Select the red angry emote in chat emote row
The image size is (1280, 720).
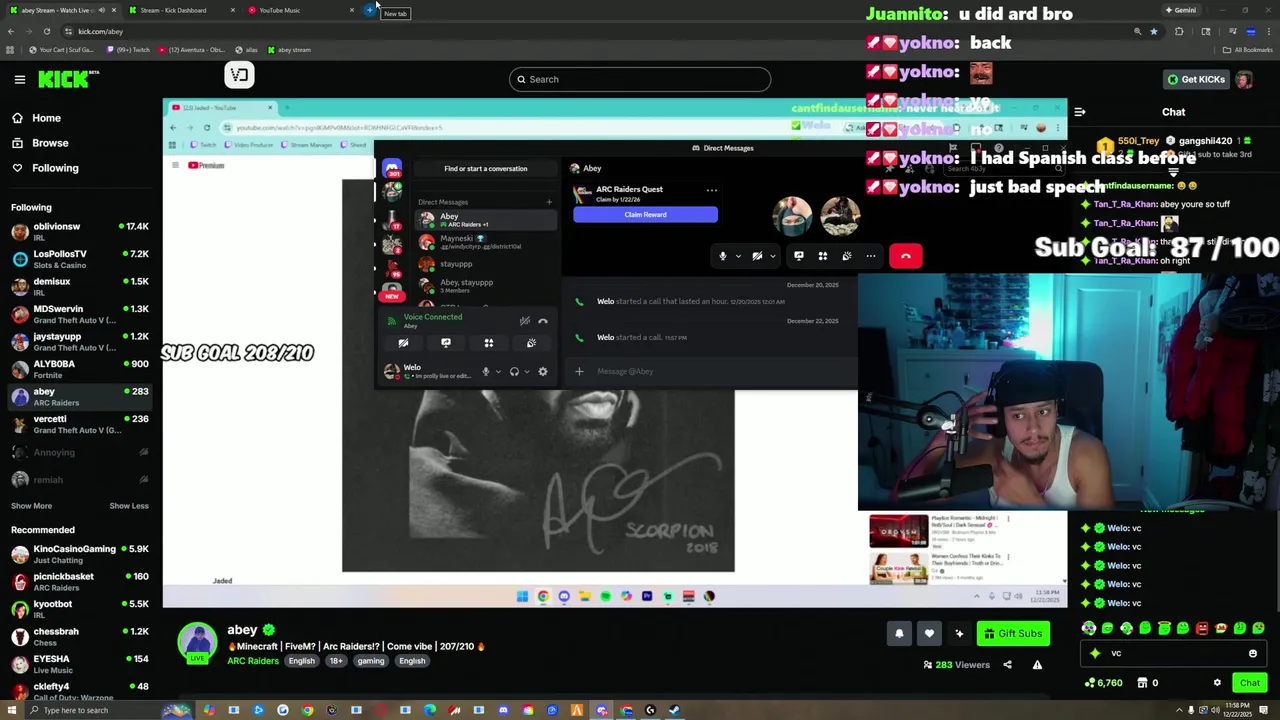point(1202,628)
